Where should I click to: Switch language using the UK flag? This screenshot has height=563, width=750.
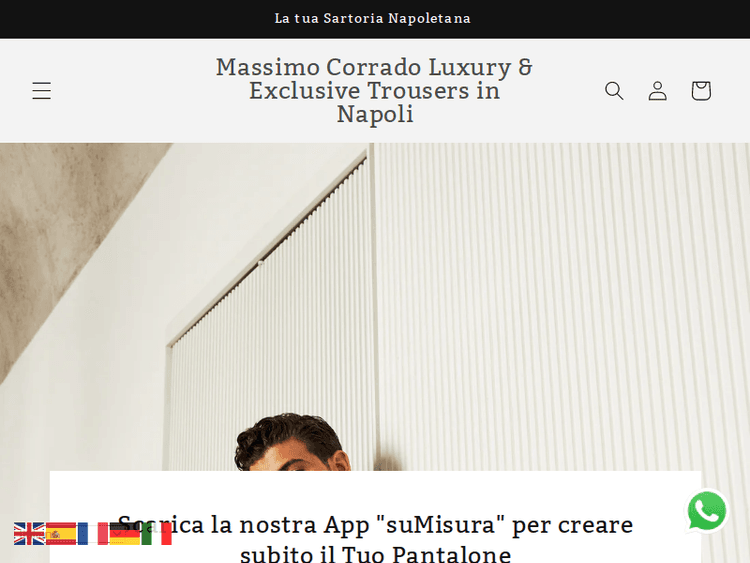[x=29, y=534]
